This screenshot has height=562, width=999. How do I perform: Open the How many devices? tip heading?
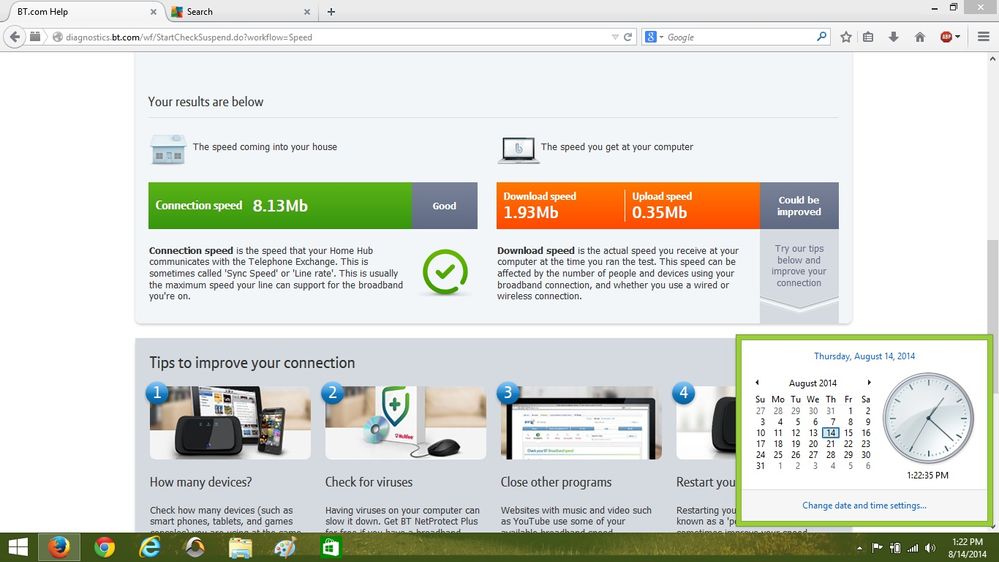201,482
